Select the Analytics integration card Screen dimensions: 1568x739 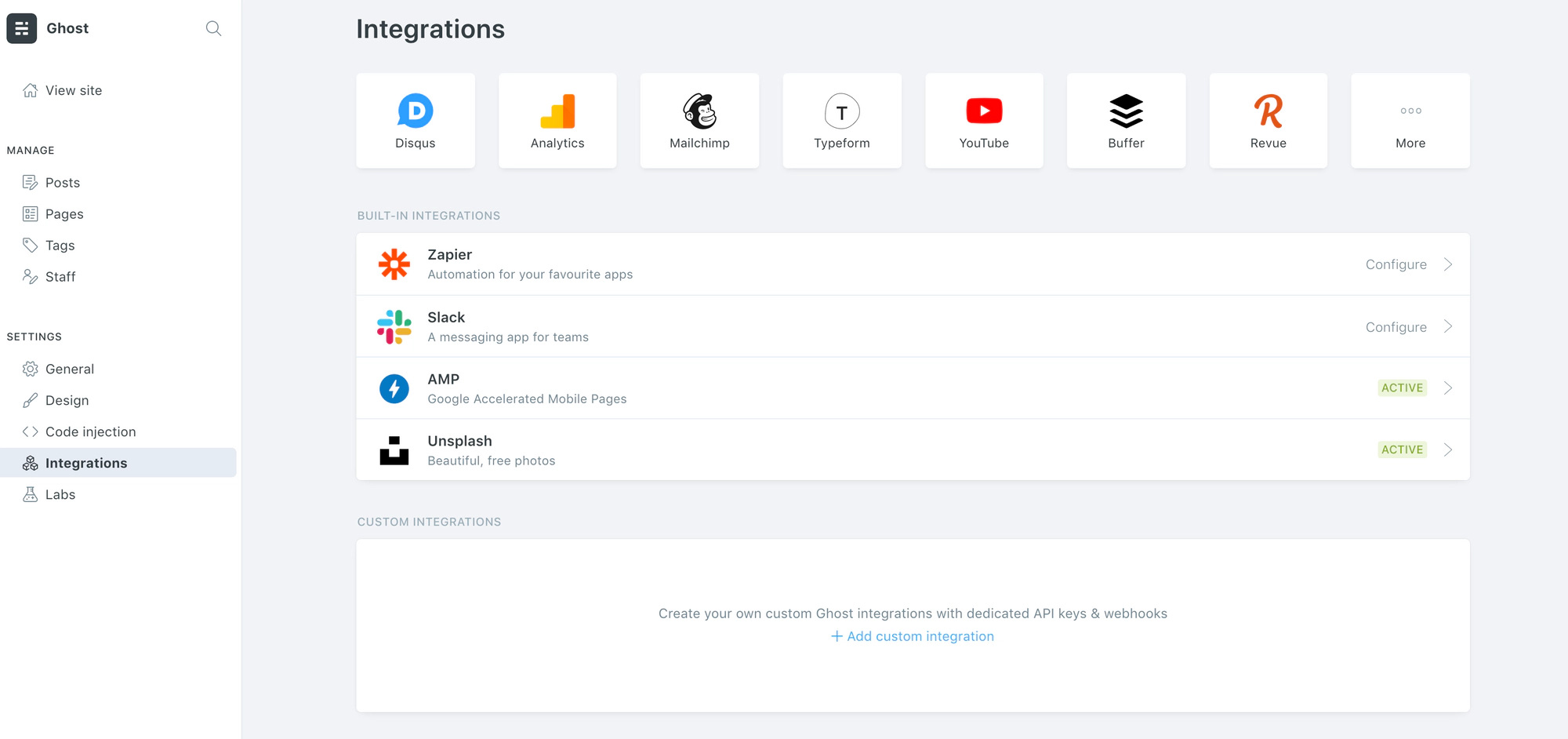557,120
